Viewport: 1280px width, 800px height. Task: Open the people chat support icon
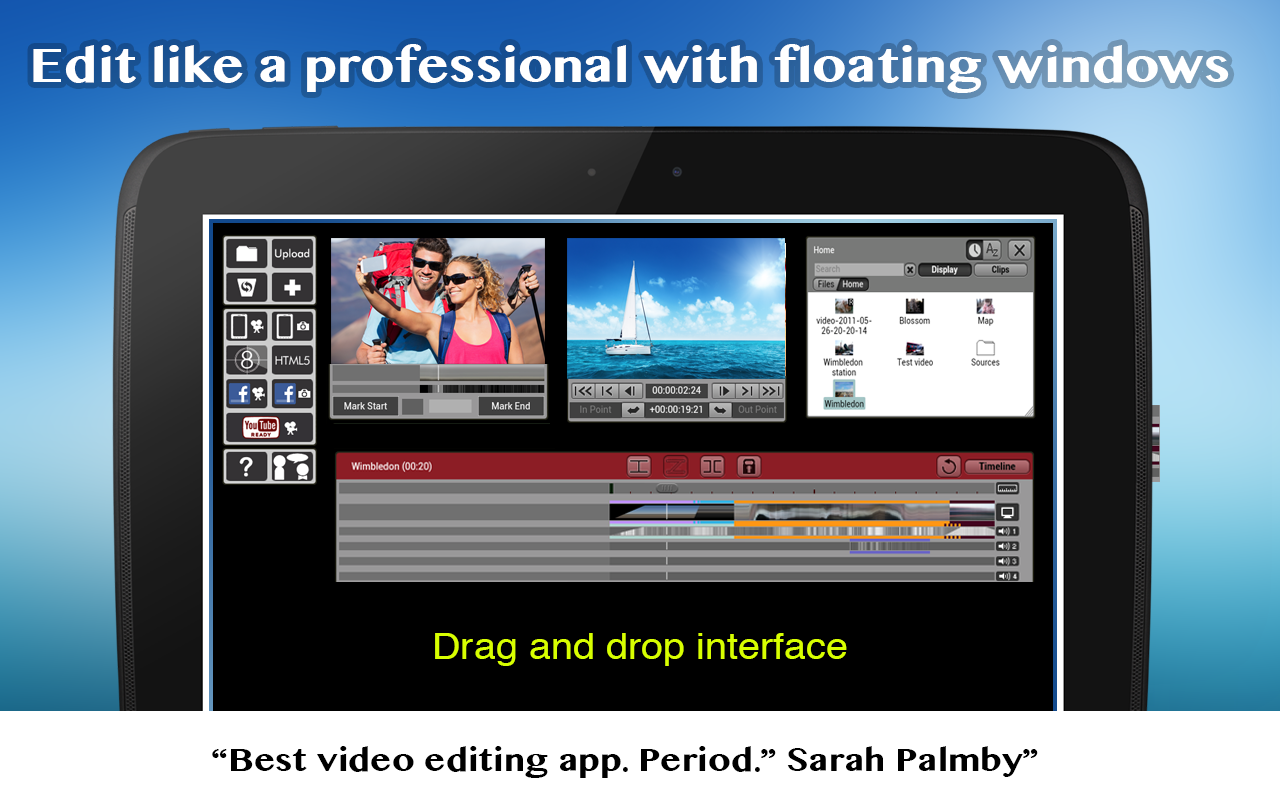click(x=292, y=467)
